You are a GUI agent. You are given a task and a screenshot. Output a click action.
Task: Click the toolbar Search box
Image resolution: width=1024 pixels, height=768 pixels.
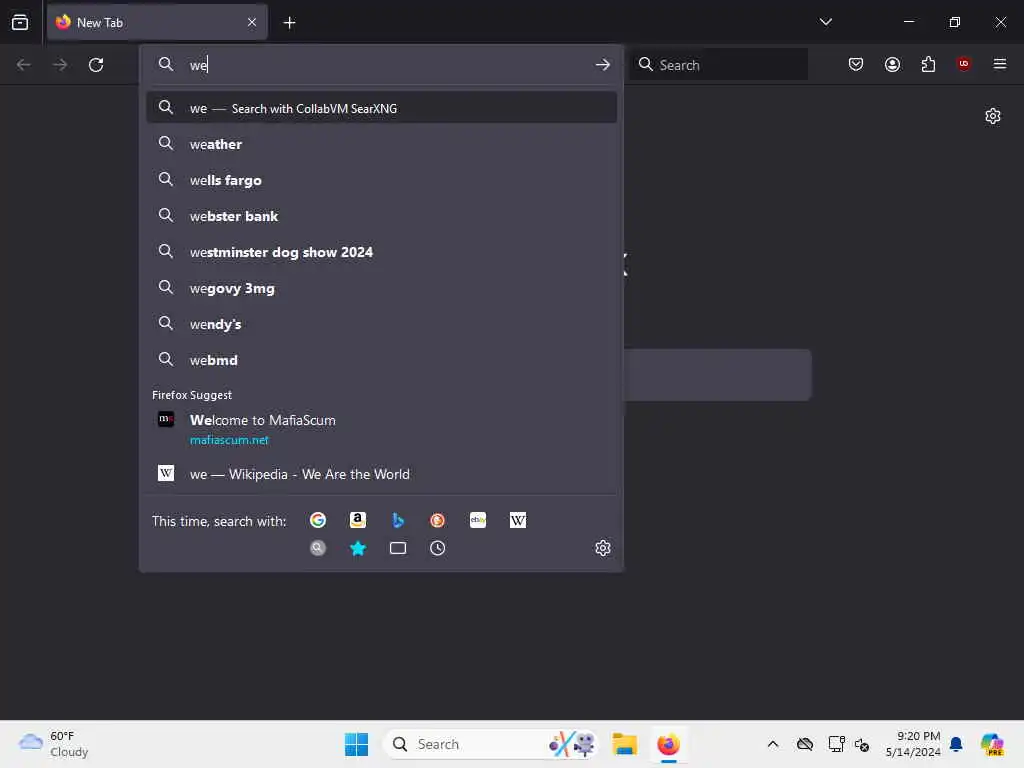pos(718,65)
